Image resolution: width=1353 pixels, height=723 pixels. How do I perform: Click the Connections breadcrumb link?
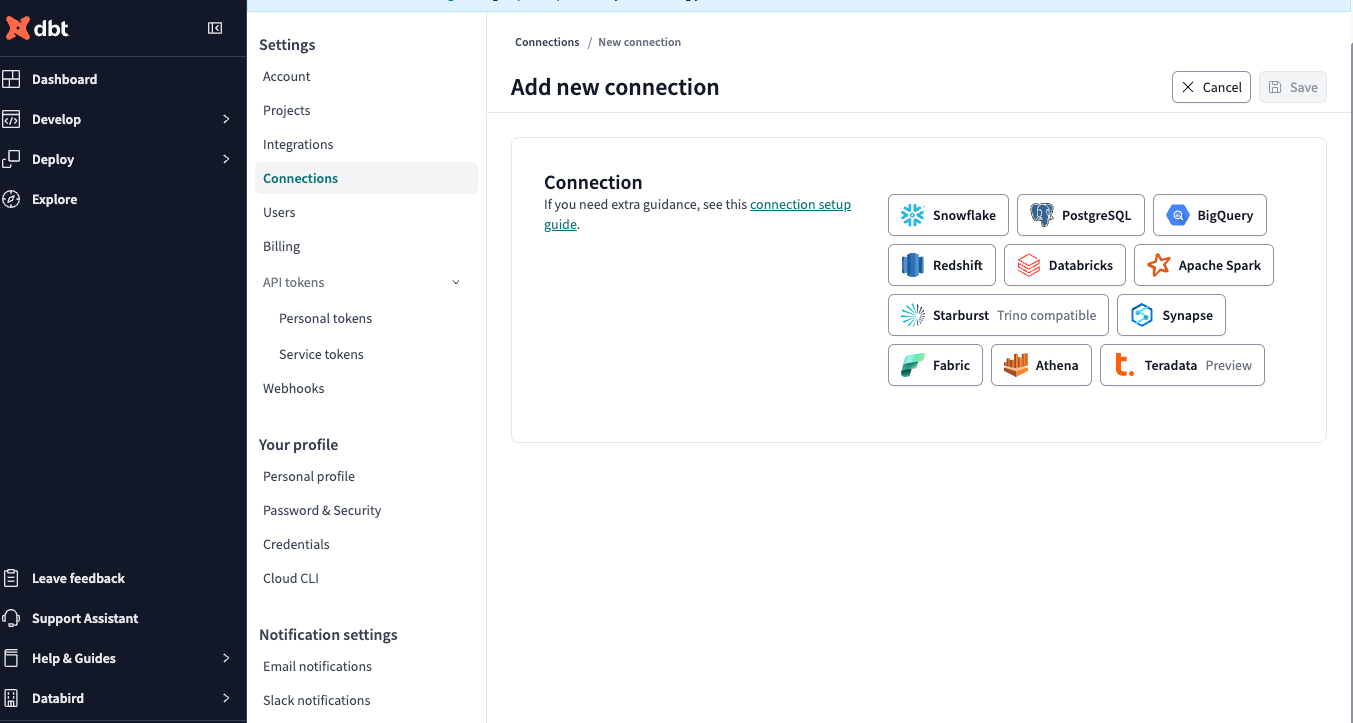(x=547, y=42)
